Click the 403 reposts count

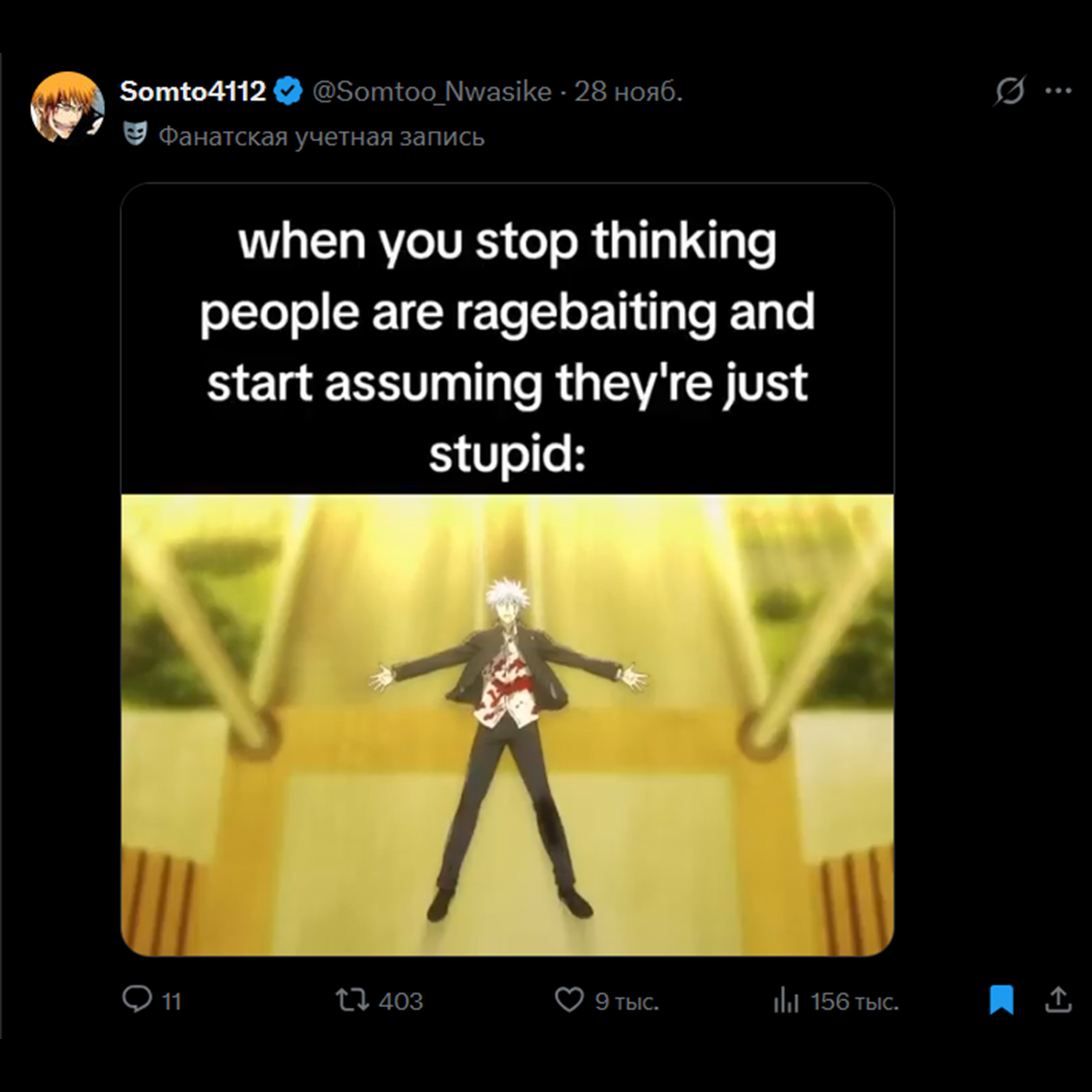[400, 1002]
